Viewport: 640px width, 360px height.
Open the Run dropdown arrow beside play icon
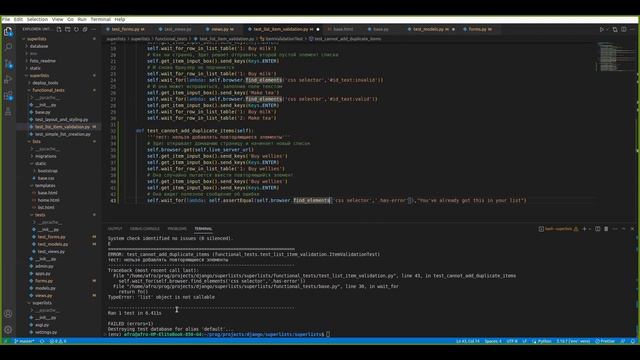(x=607, y=29)
